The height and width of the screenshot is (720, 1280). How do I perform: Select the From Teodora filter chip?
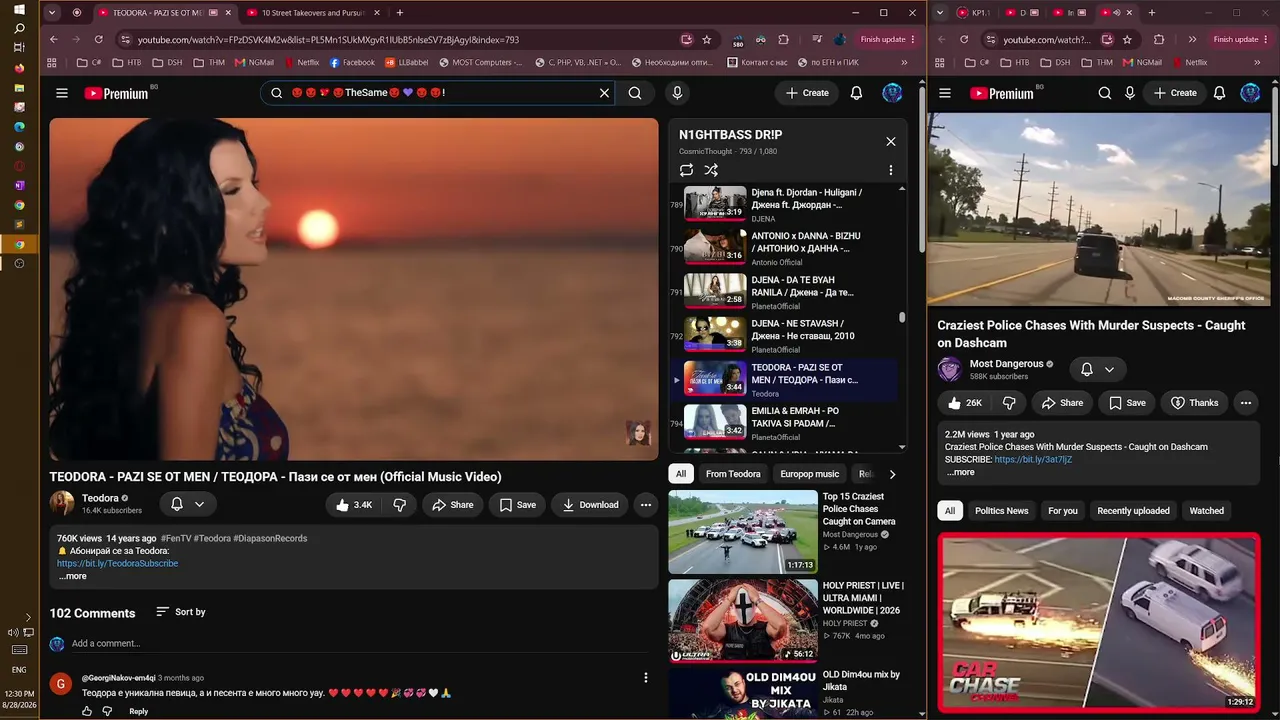coord(733,474)
